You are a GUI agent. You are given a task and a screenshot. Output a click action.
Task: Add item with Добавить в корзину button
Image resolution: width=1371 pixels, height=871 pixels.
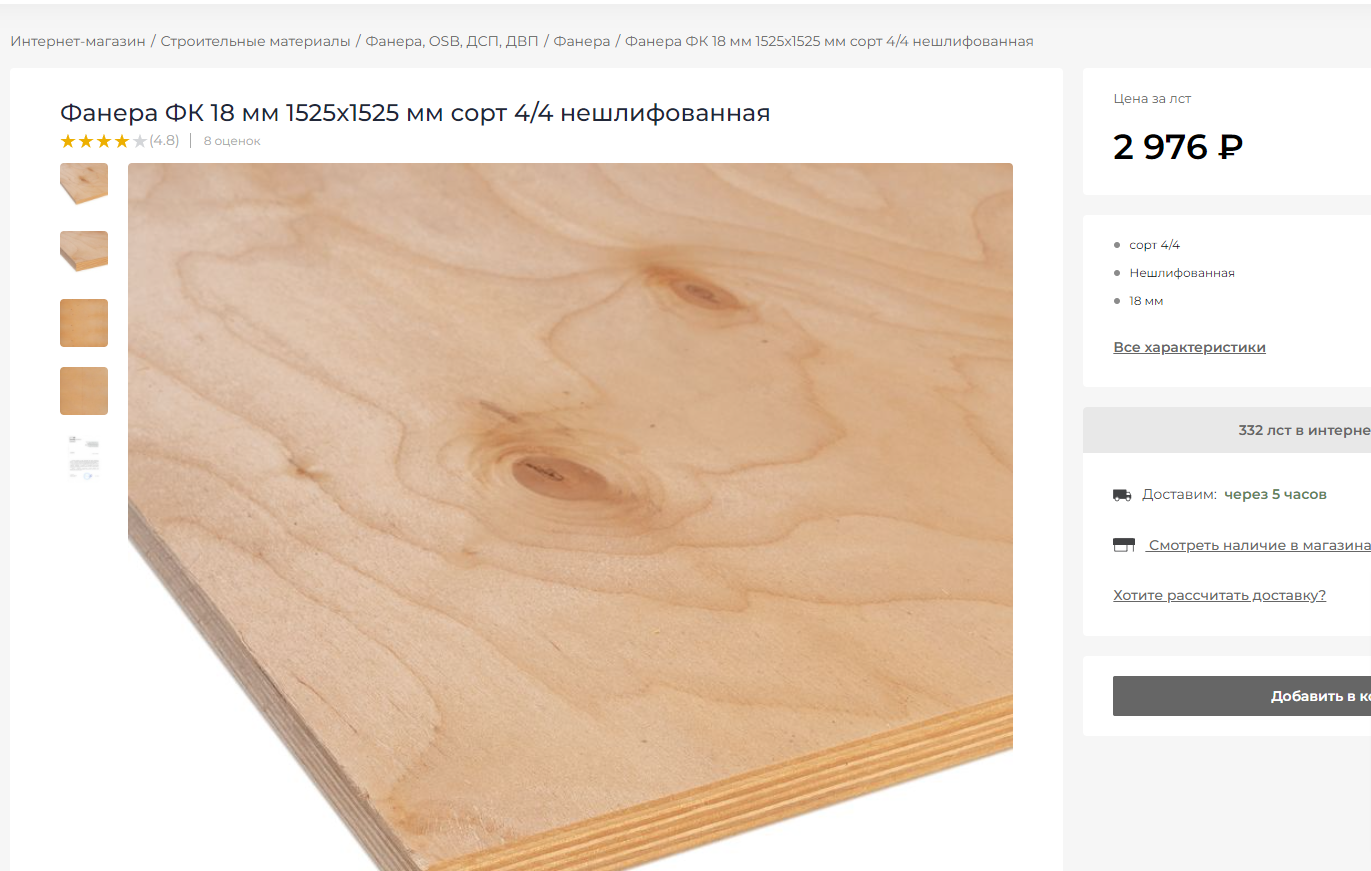click(1242, 696)
